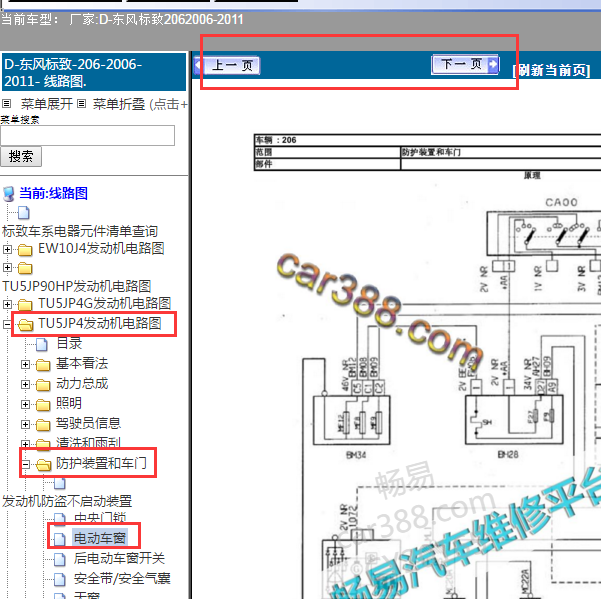Click the 搜索 search button
Screen dimensions: 601x599
pyautogui.click(x=21, y=156)
